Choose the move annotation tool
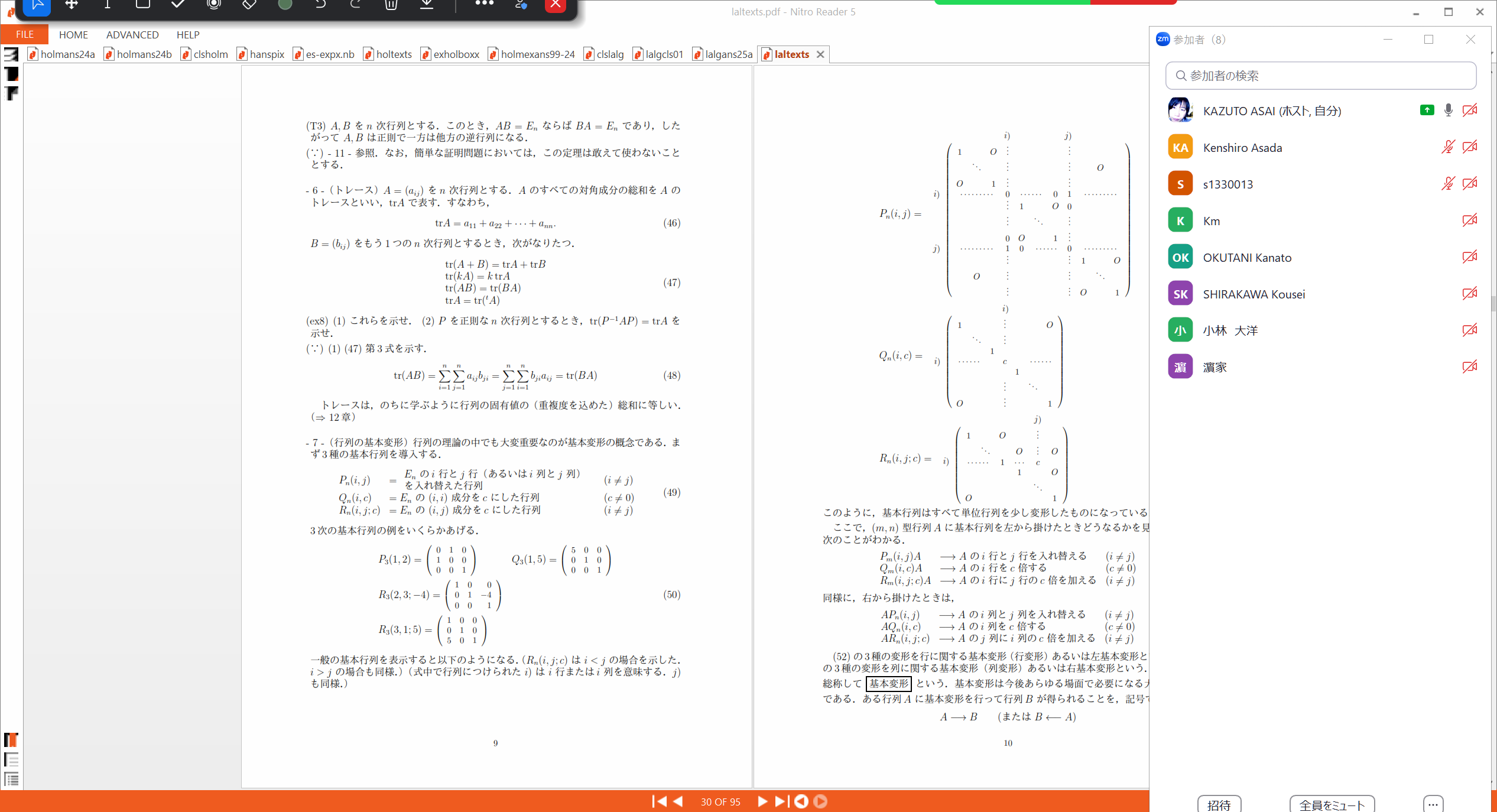Screen dimensions: 1497x812 [72, 5]
